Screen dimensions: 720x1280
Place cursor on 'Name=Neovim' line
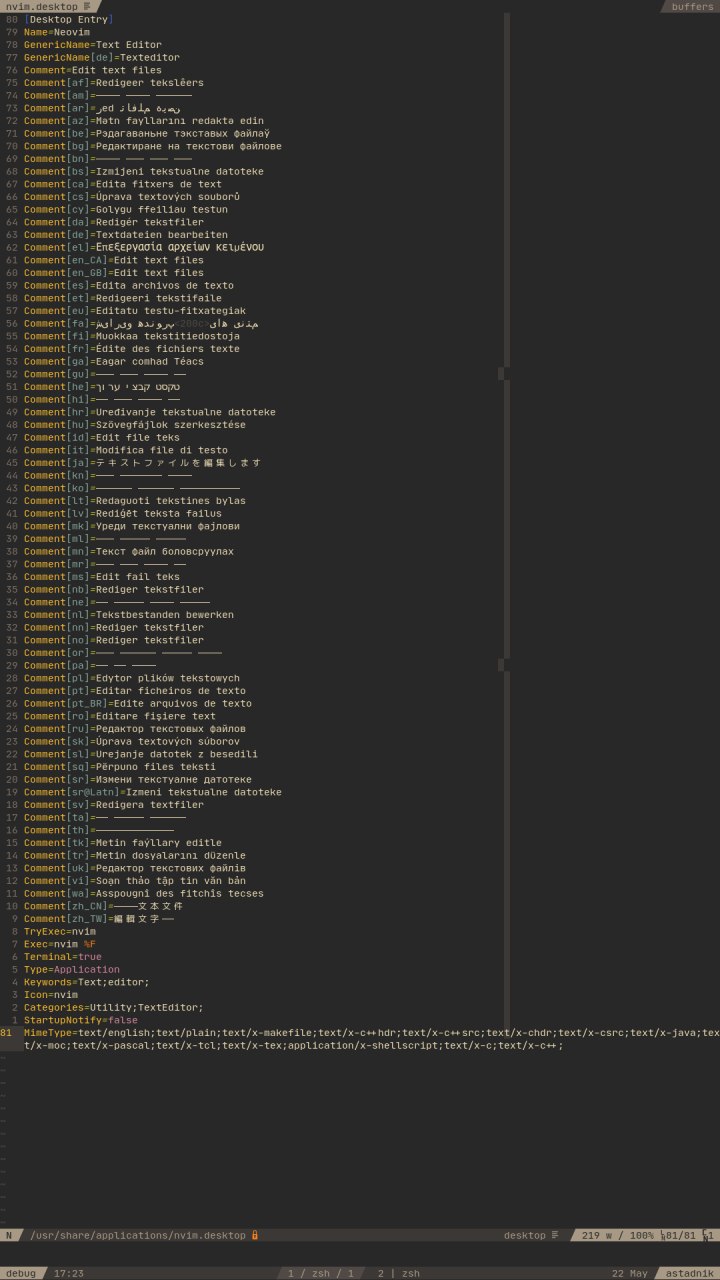coord(57,32)
